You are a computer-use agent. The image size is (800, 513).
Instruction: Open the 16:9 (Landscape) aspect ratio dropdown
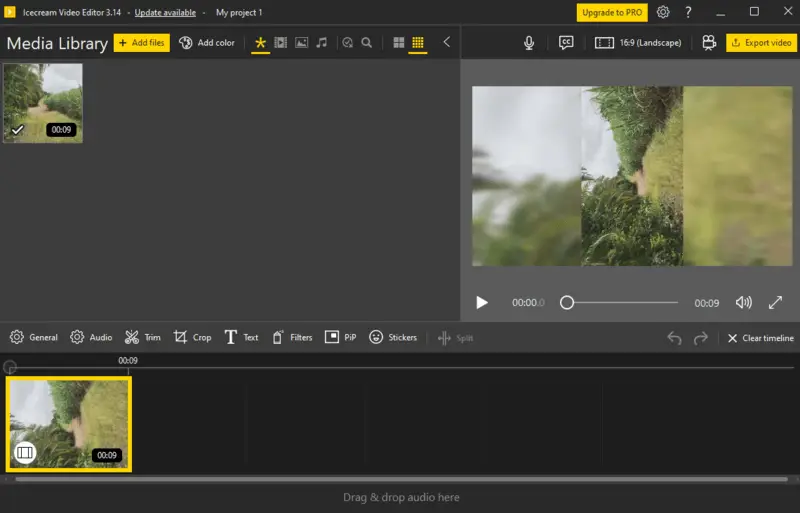pos(638,43)
